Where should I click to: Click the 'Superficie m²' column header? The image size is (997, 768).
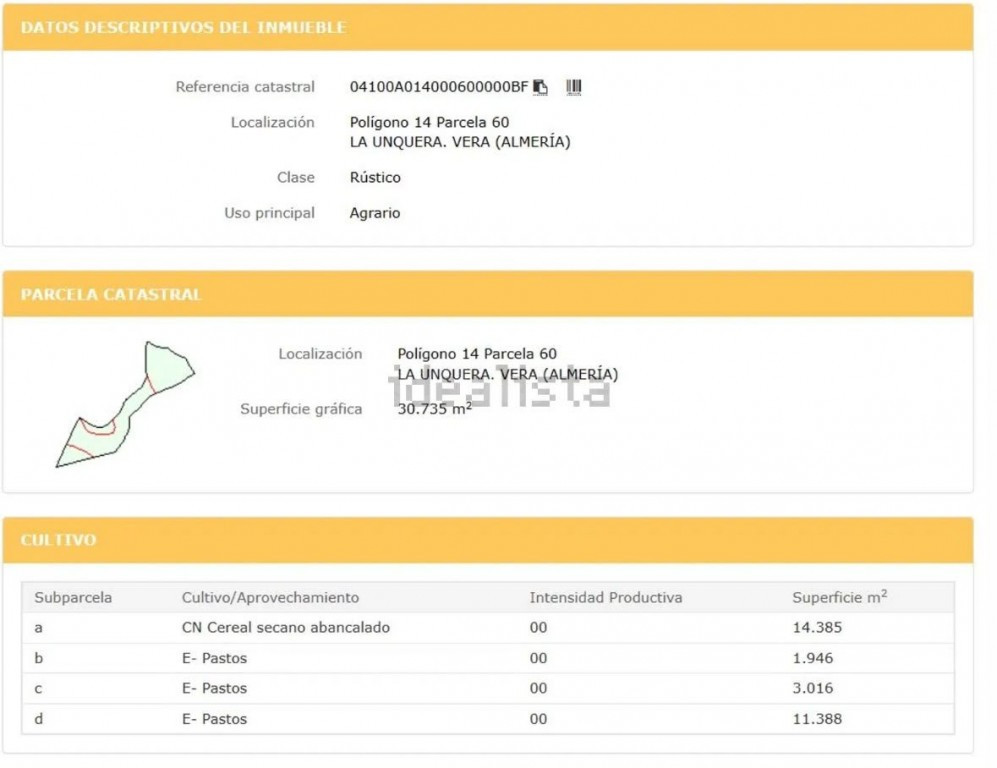coord(839,597)
